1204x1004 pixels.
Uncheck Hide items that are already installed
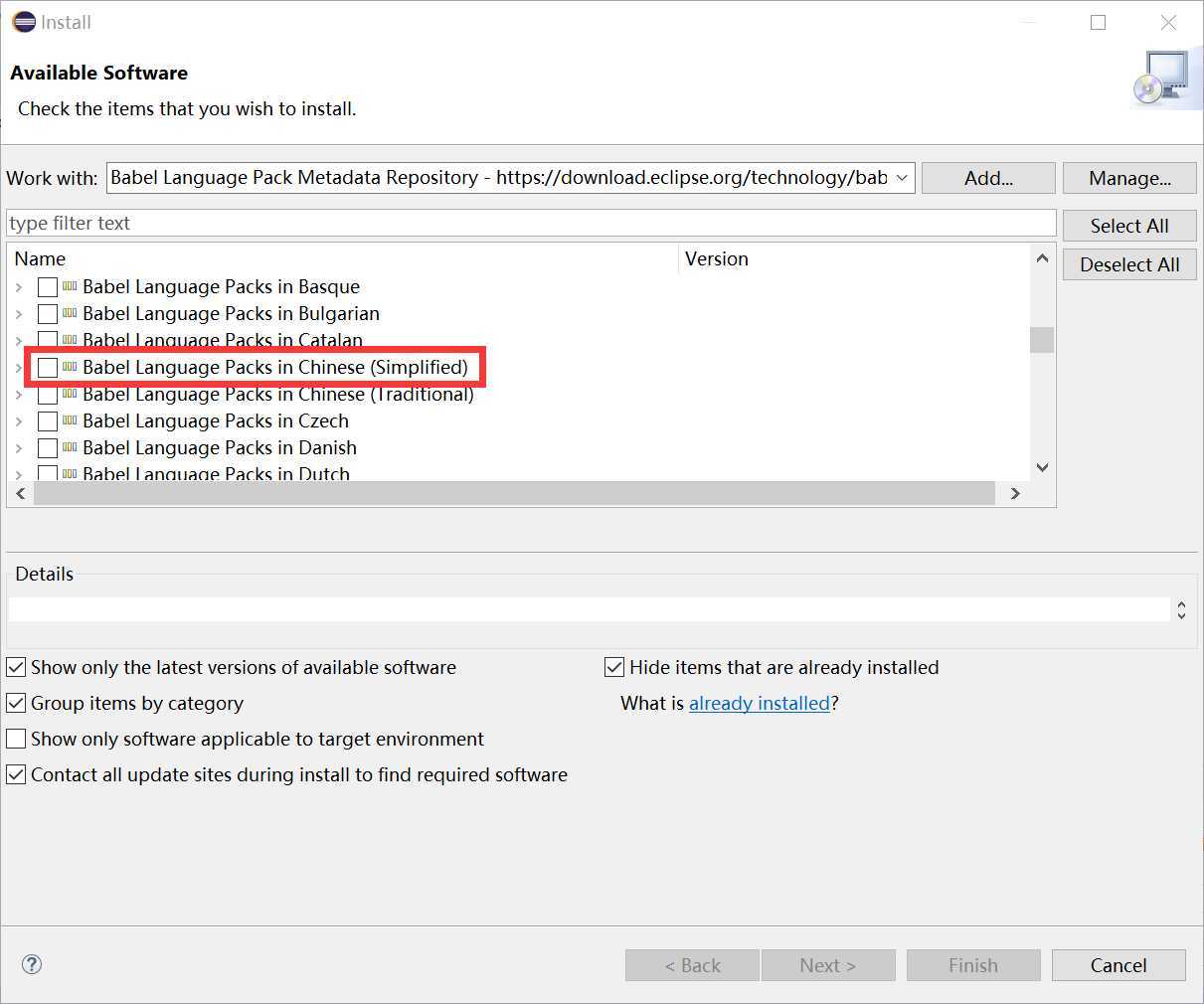click(x=614, y=667)
